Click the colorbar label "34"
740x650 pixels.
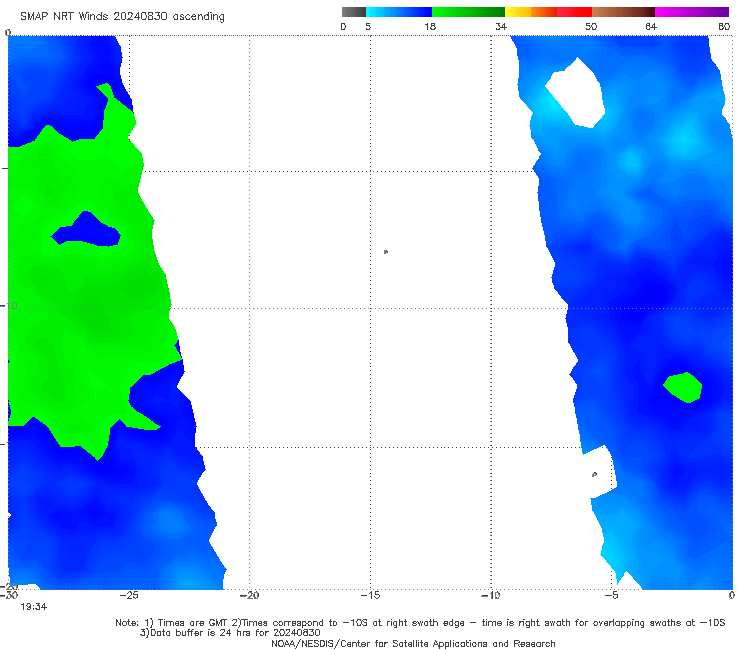pyautogui.click(x=501, y=27)
